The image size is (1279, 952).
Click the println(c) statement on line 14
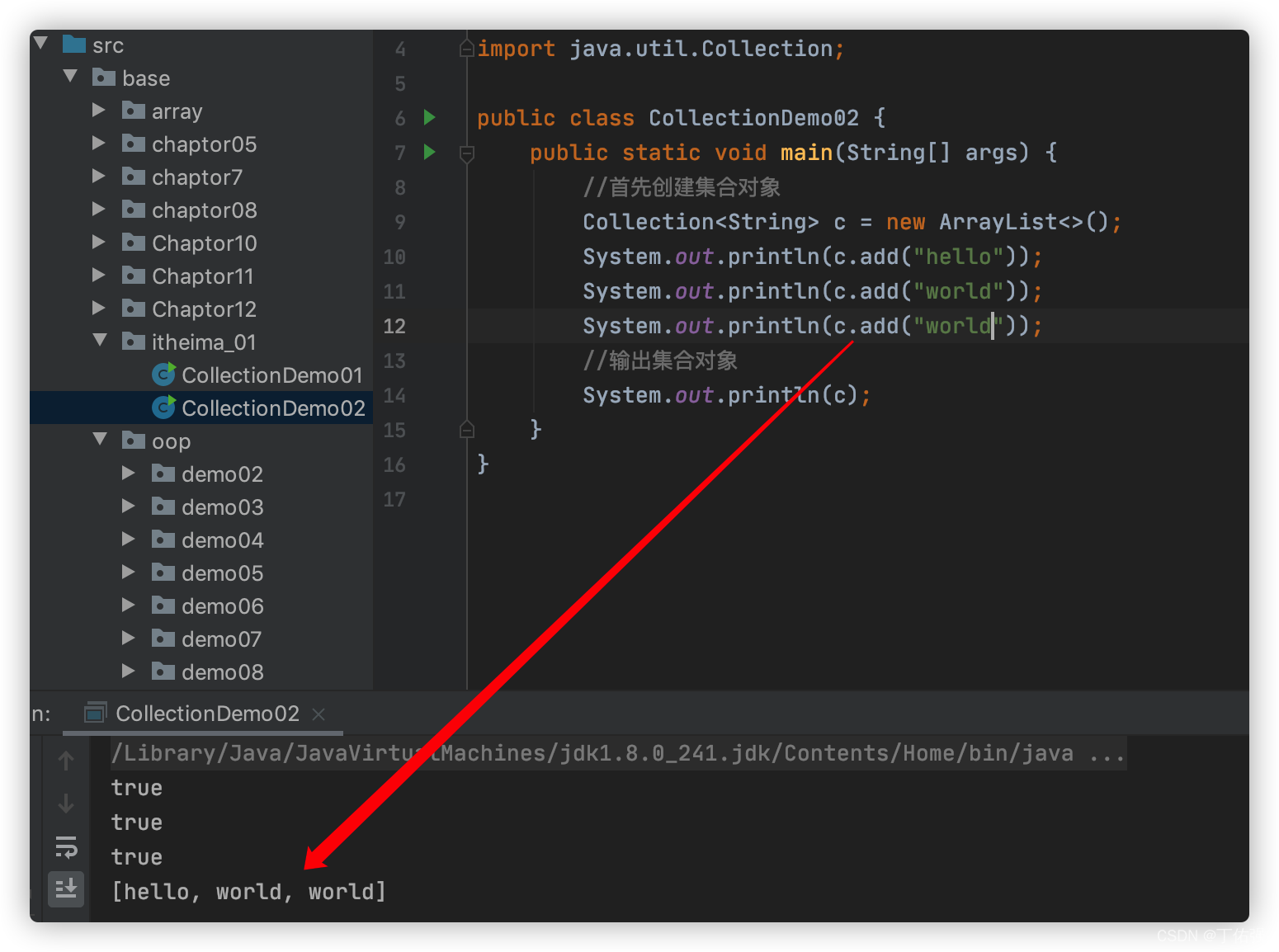coord(727,395)
